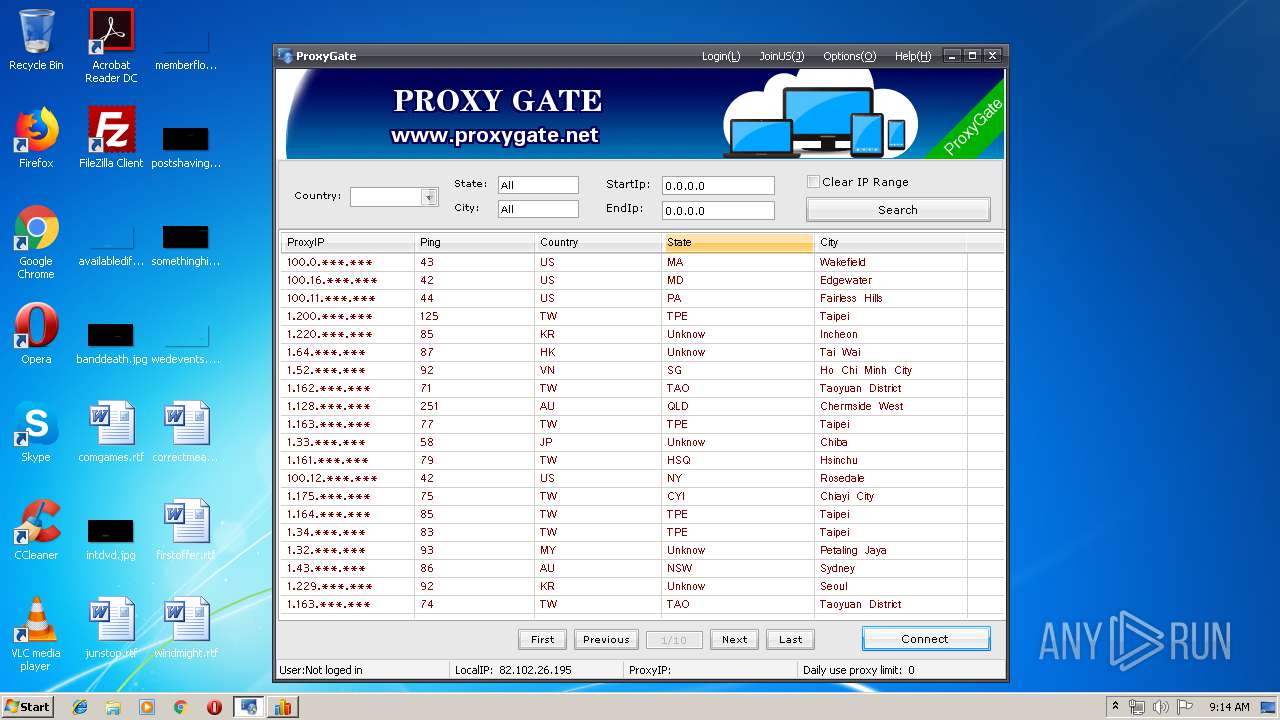The width and height of the screenshot is (1280, 720).
Task: Sort by Country column header
Action: (598, 242)
